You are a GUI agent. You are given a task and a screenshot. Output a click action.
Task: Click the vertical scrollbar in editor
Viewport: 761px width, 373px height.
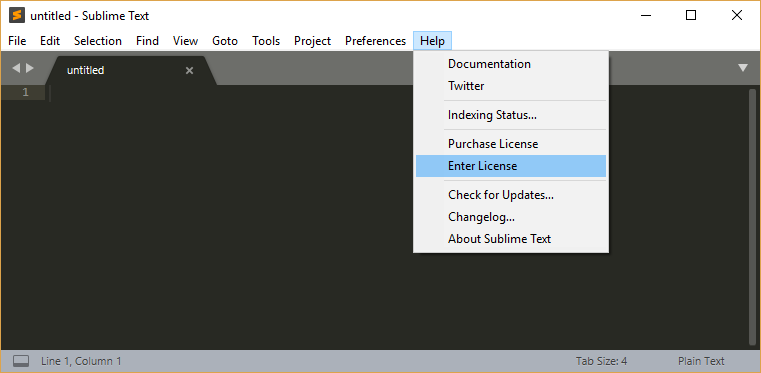pos(753,217)
